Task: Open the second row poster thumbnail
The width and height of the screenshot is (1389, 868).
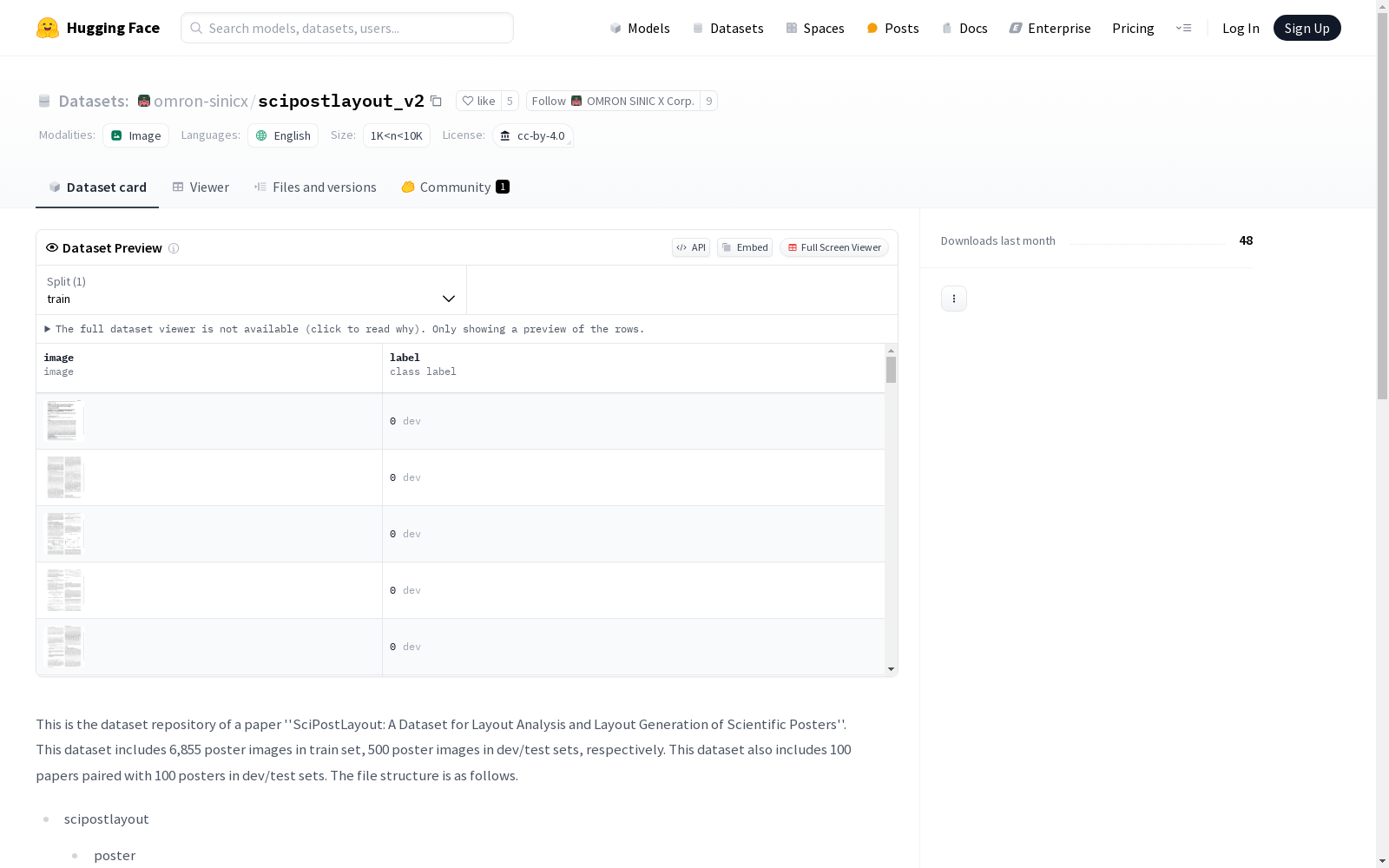Action: pyautogui.click(x=64, y=477)
